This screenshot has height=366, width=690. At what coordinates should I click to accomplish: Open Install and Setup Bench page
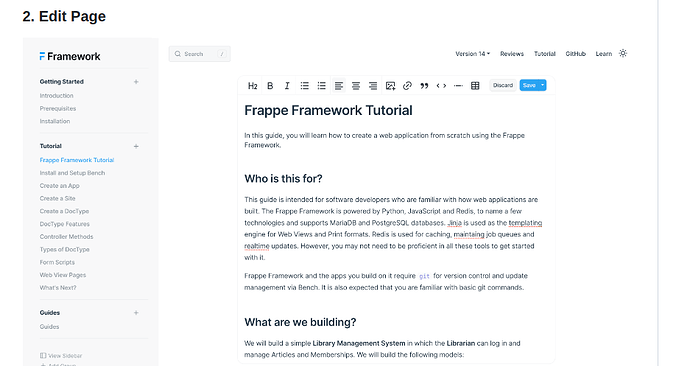click(x=72, y=173)
